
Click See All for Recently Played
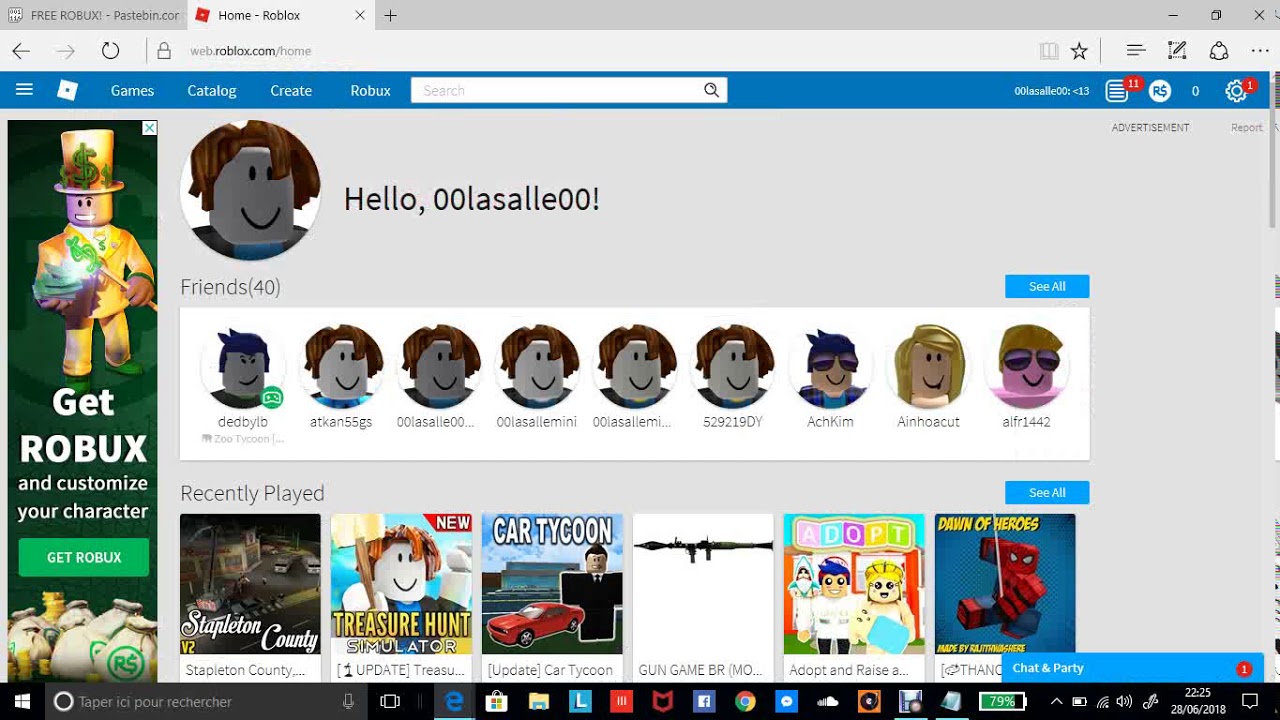click(1047, 493)
